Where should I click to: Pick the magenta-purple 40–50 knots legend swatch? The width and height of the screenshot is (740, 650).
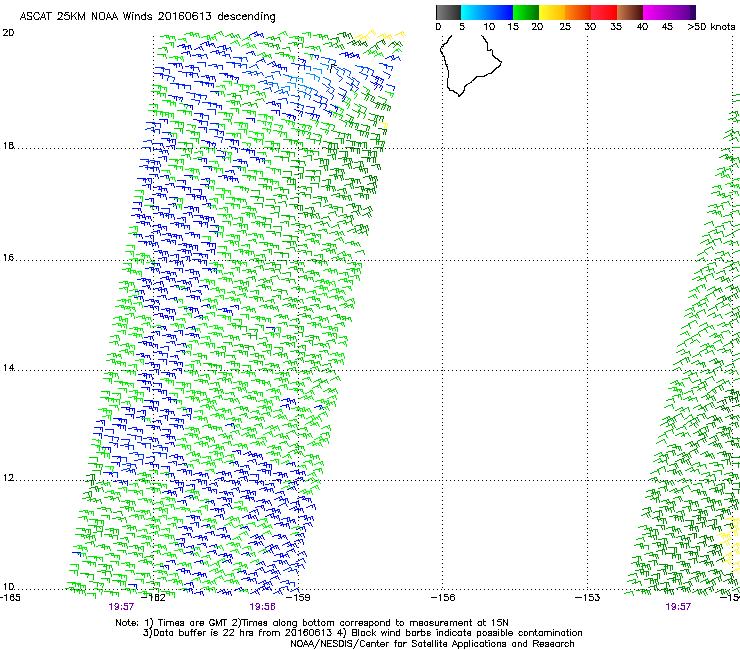(x=669, y=12)
